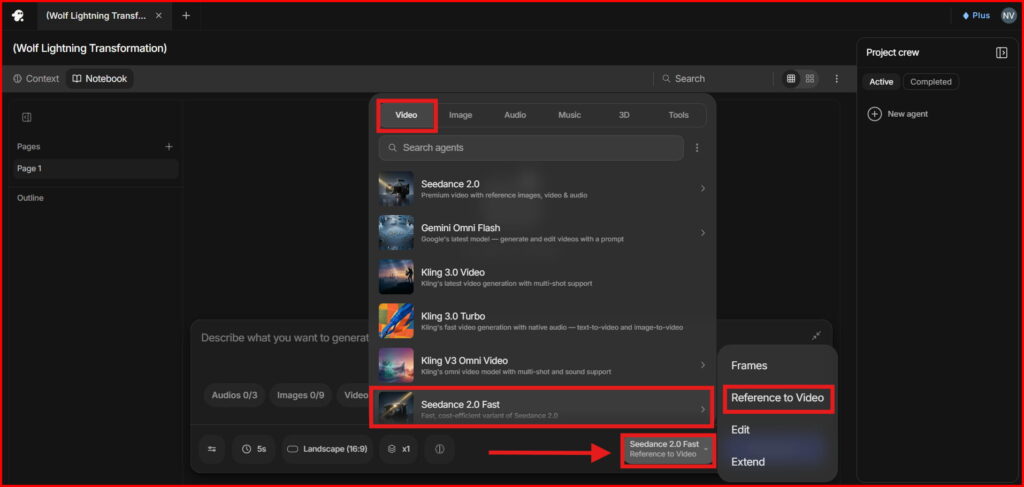
Task: Click the Kling 3.0 Turbo thumbnail
Action: tap(396, 321)
